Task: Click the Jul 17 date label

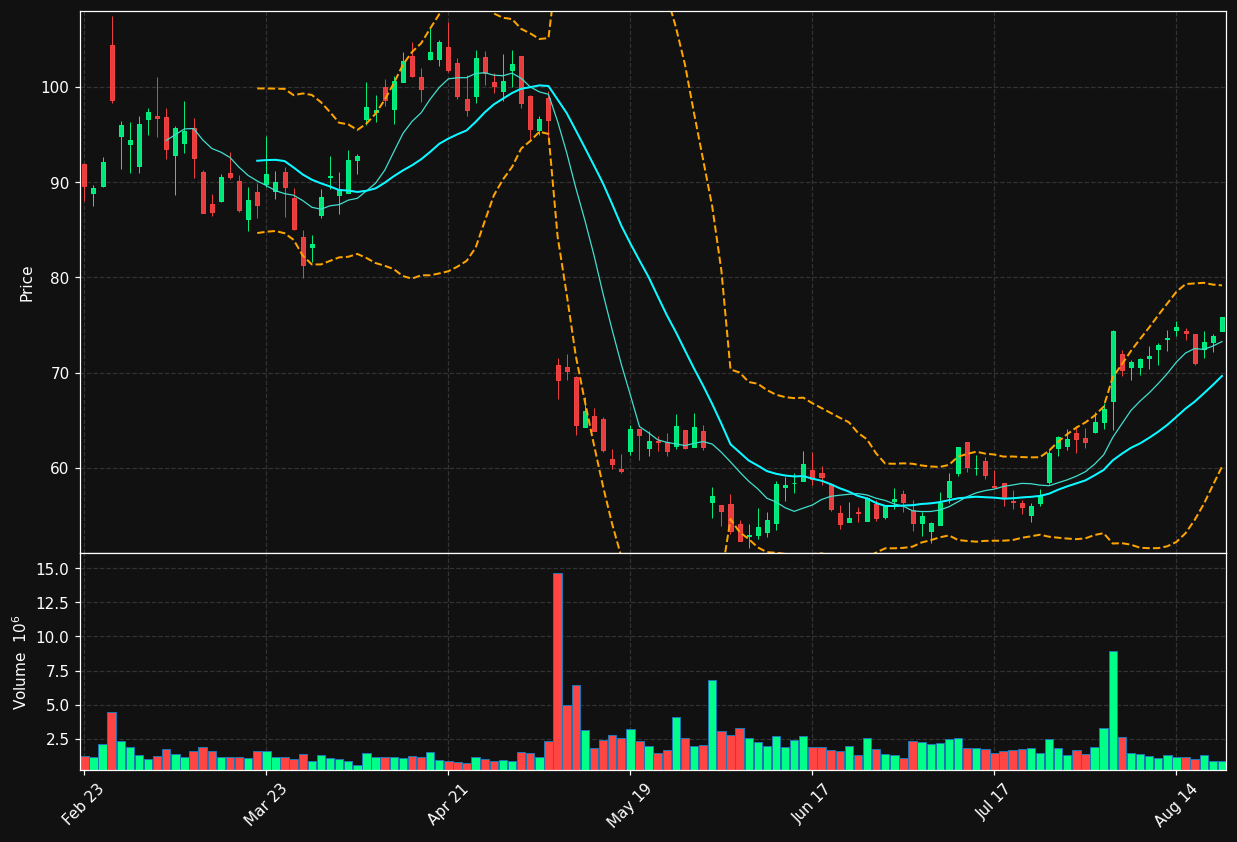Action: coord(994,805)
